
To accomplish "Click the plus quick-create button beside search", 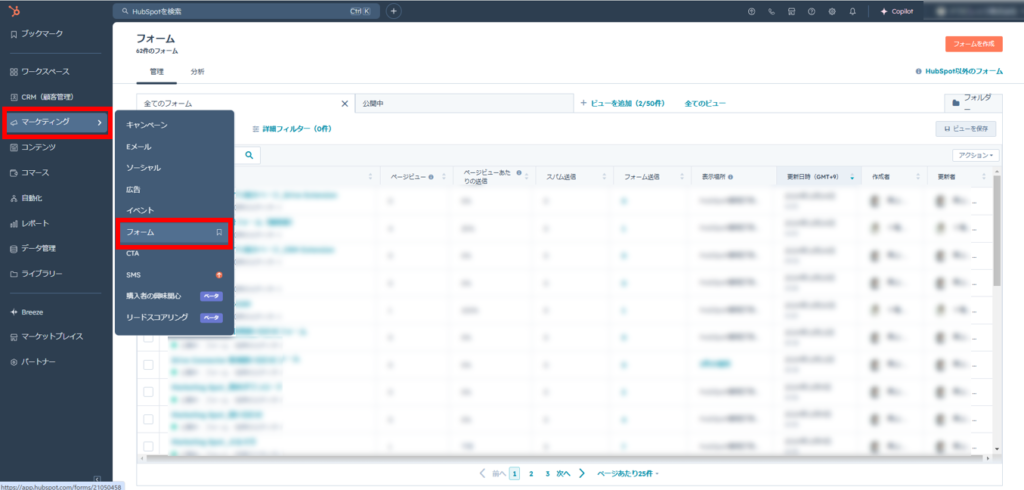I will (x=393, y=11).
